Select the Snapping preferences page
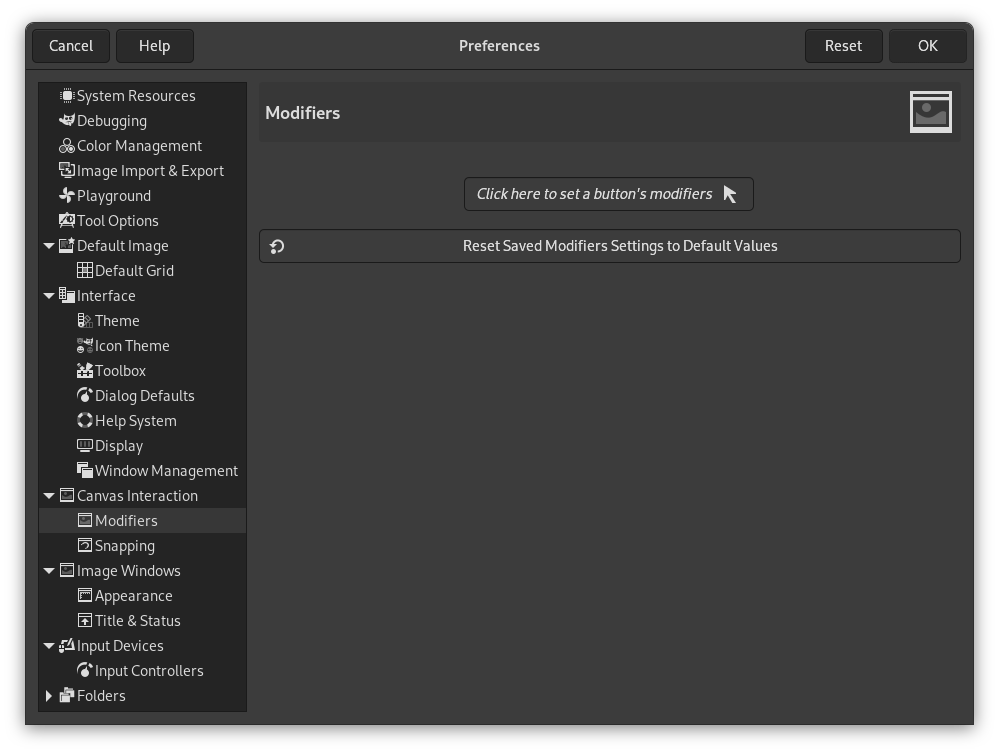 point(126,545)
